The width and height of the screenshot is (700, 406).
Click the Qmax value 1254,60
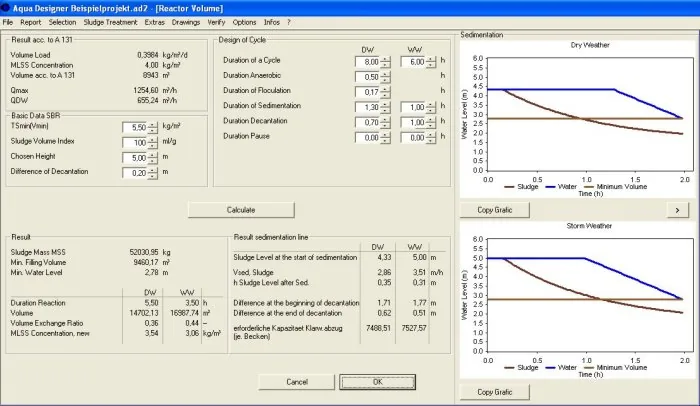click(x=146, y=90)
